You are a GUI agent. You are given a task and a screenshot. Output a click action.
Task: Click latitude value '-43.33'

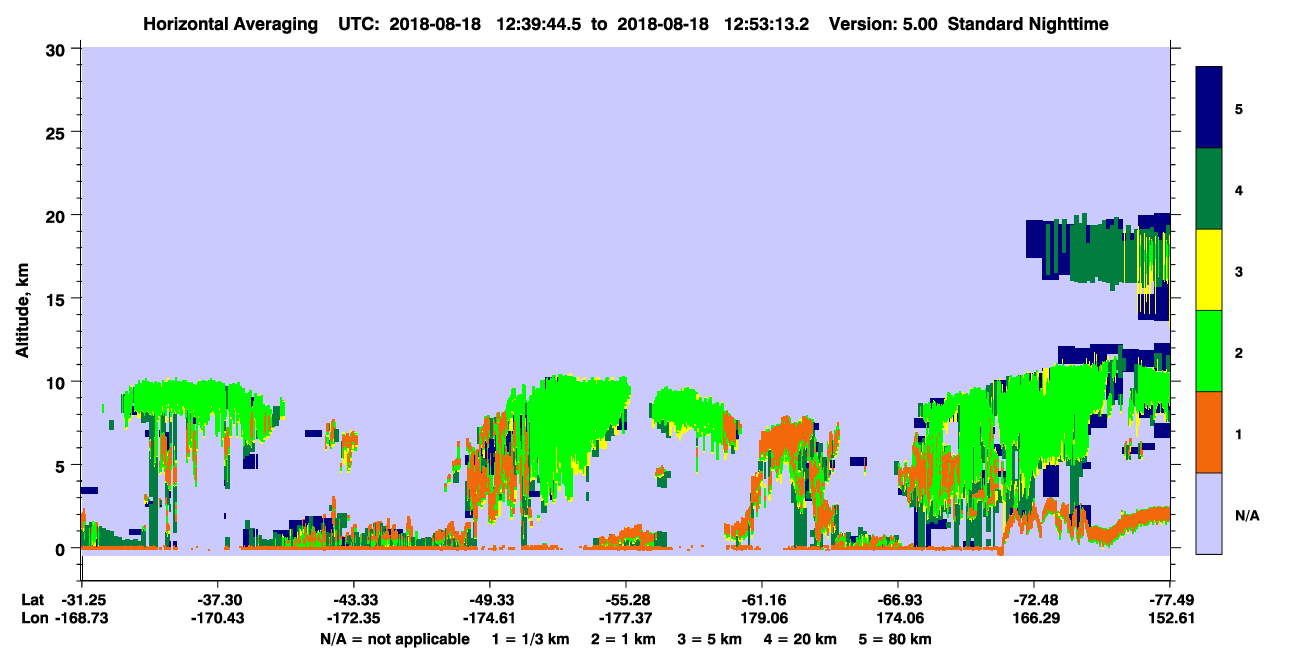[x=353, y=600]
